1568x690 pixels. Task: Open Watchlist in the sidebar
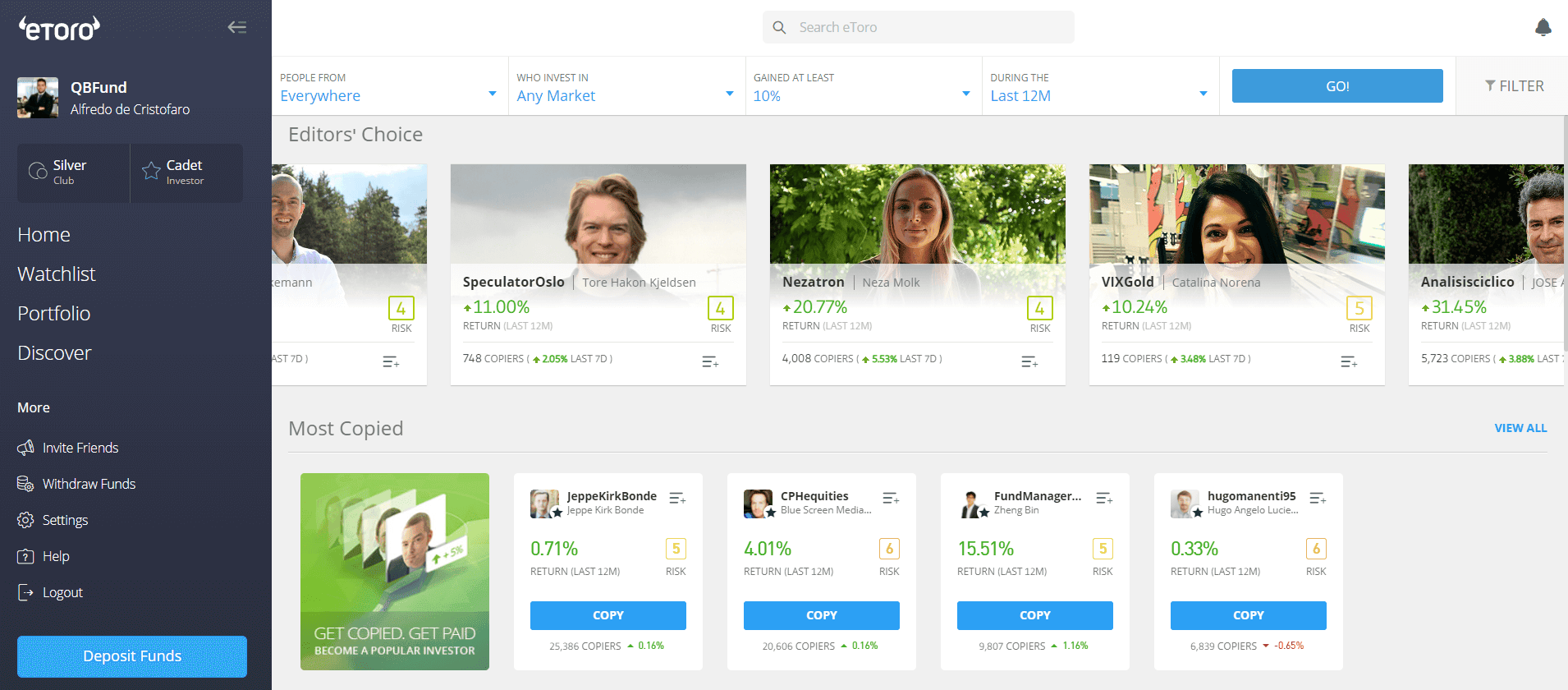(x=57, y=274)
